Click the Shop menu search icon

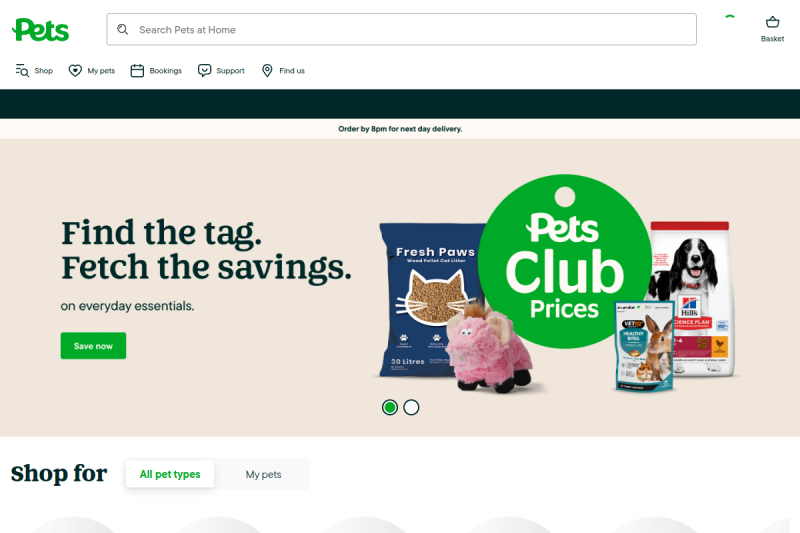point(22,70)
